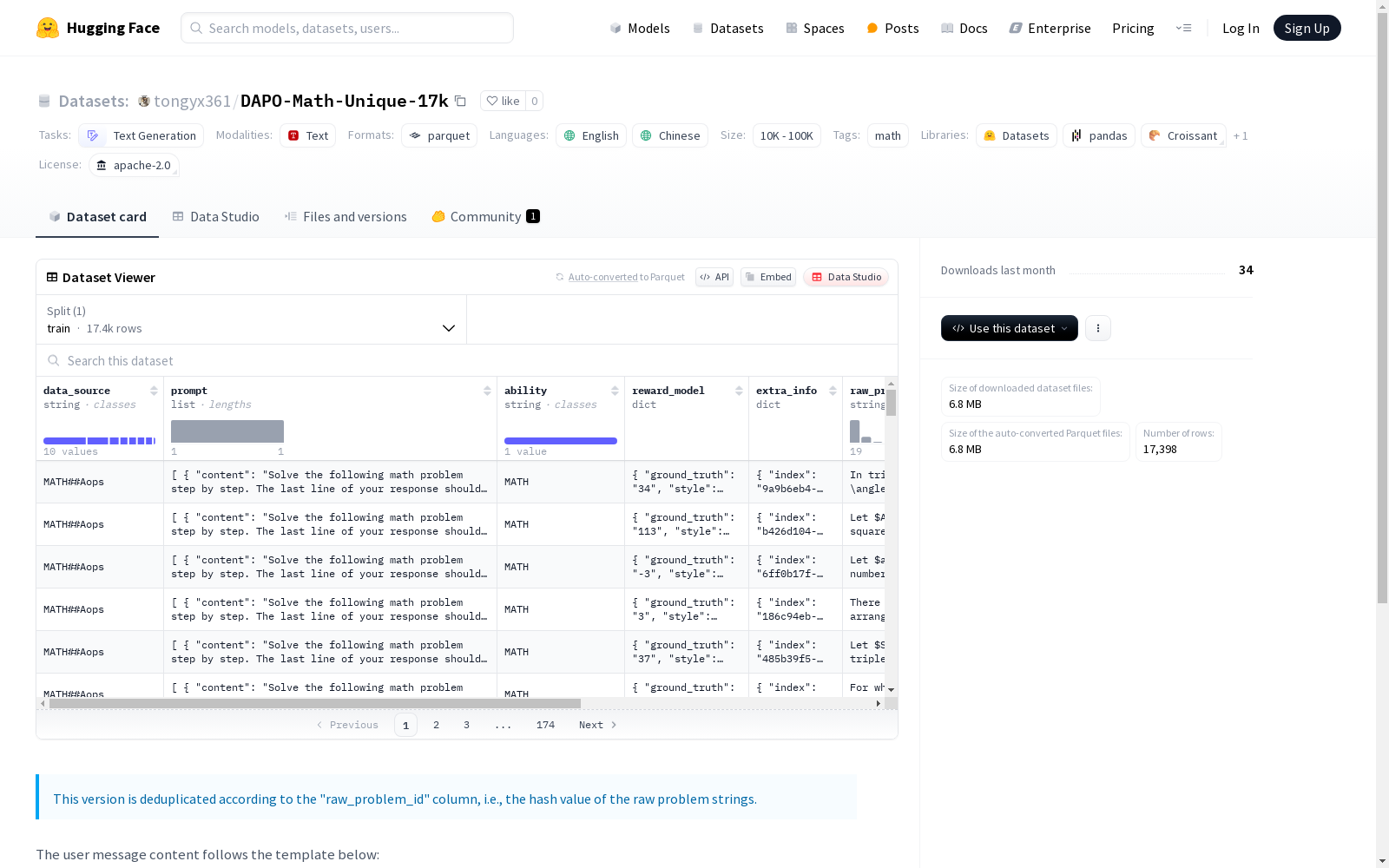Click the apache-2.0 license tag
Screen dimensions: 1389x868
click(x=134, y=165)
